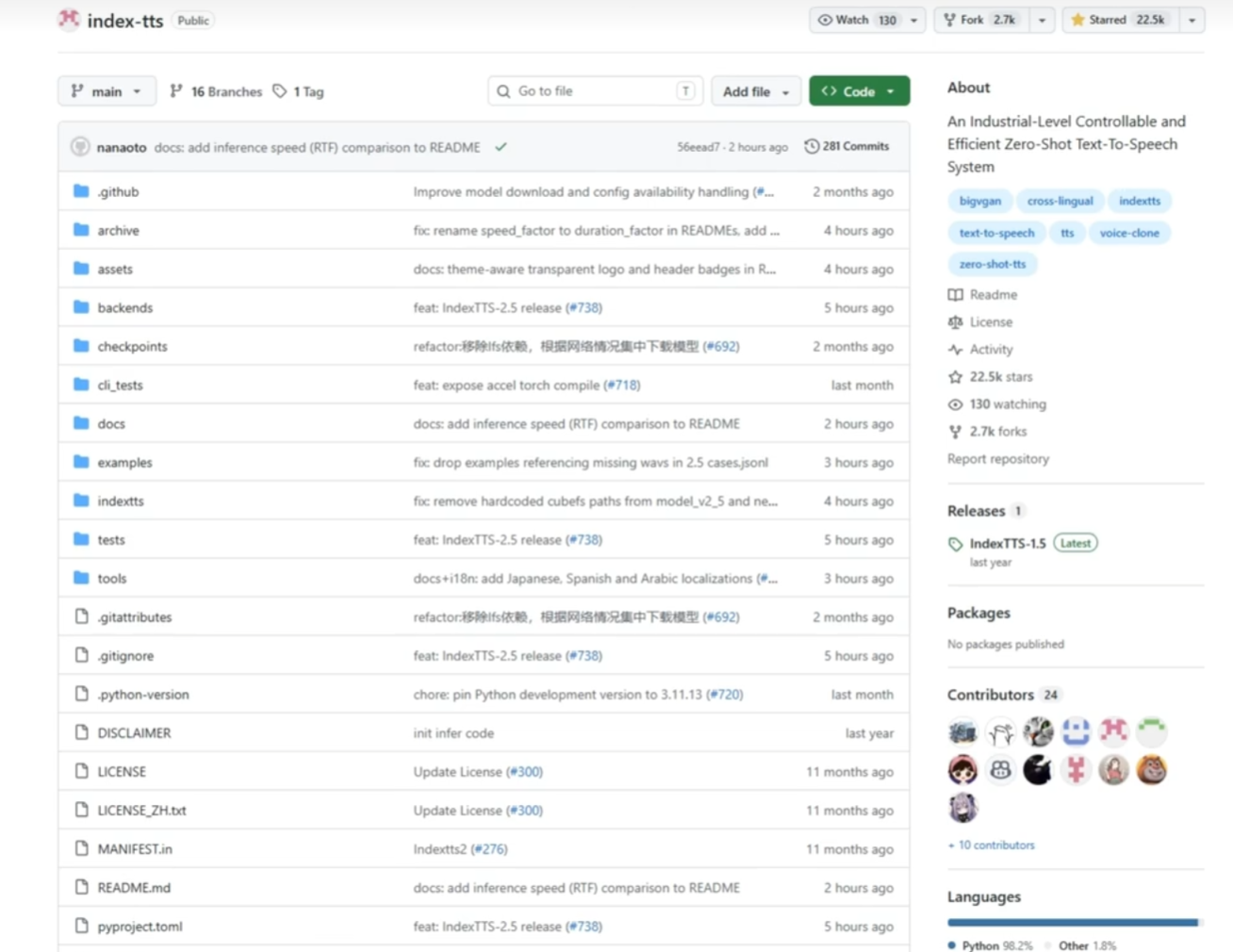This screenshot has height=952, width=1233.
Task: Open the indextts folder name
Action: (121, 501)
